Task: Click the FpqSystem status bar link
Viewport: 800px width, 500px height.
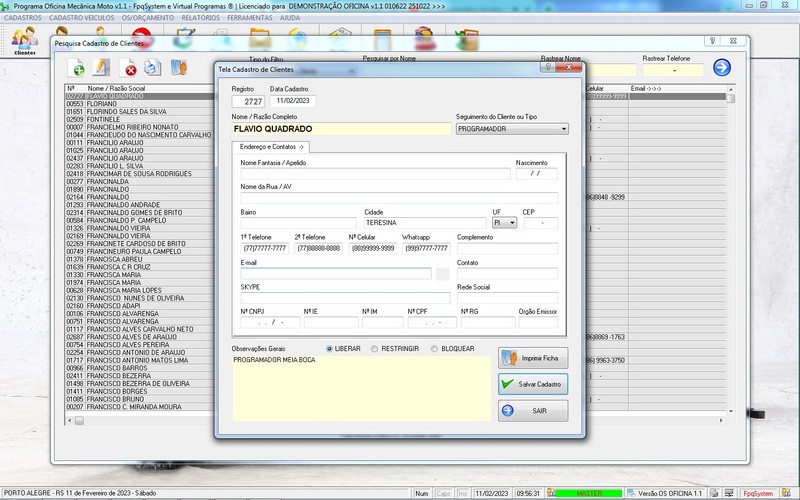Action: click(x=758, y=493)
